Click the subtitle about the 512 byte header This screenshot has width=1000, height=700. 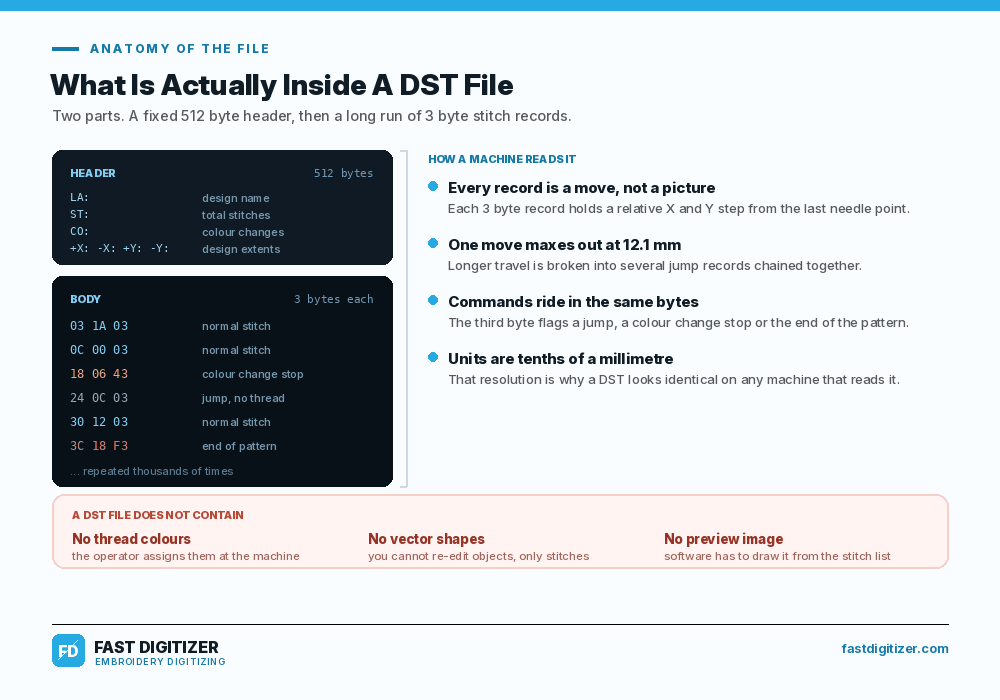pyautogui.click(x=312, y=116)
